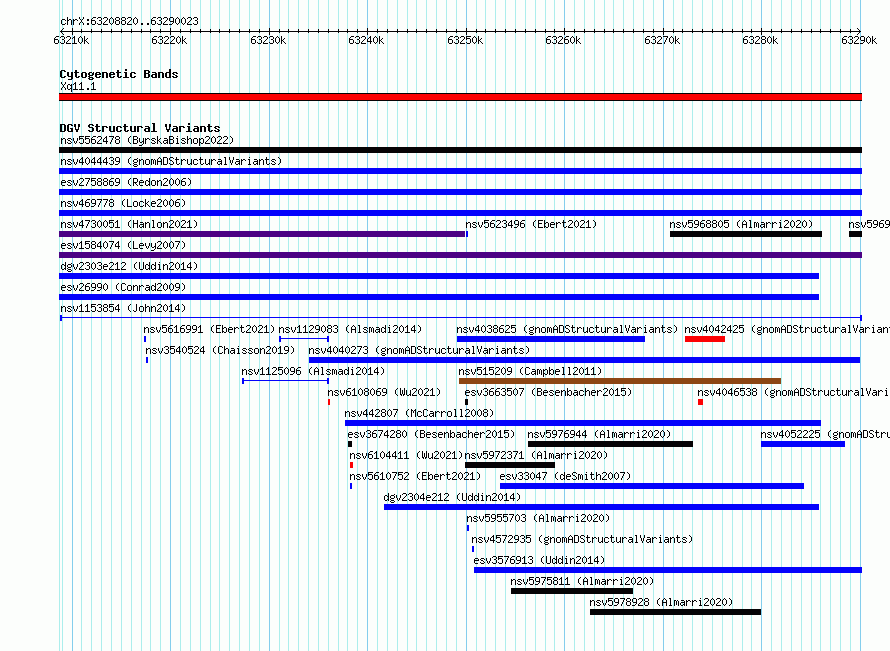Click the nsv442807 (McCarroll2008) label
This screenshot has height=651, width=890.
pyautogui.click(x=419, y=413)
